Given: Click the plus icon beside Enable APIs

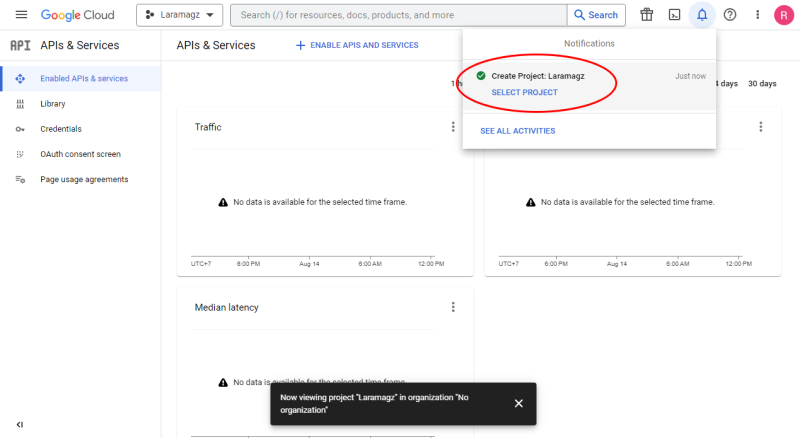Looking at the screenshot, I should (301, 45).
